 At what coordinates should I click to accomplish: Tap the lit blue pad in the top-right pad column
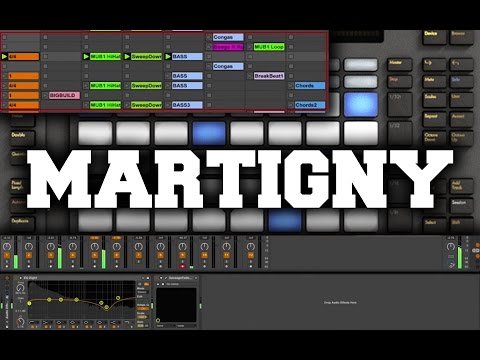click(x=361, y=104)
